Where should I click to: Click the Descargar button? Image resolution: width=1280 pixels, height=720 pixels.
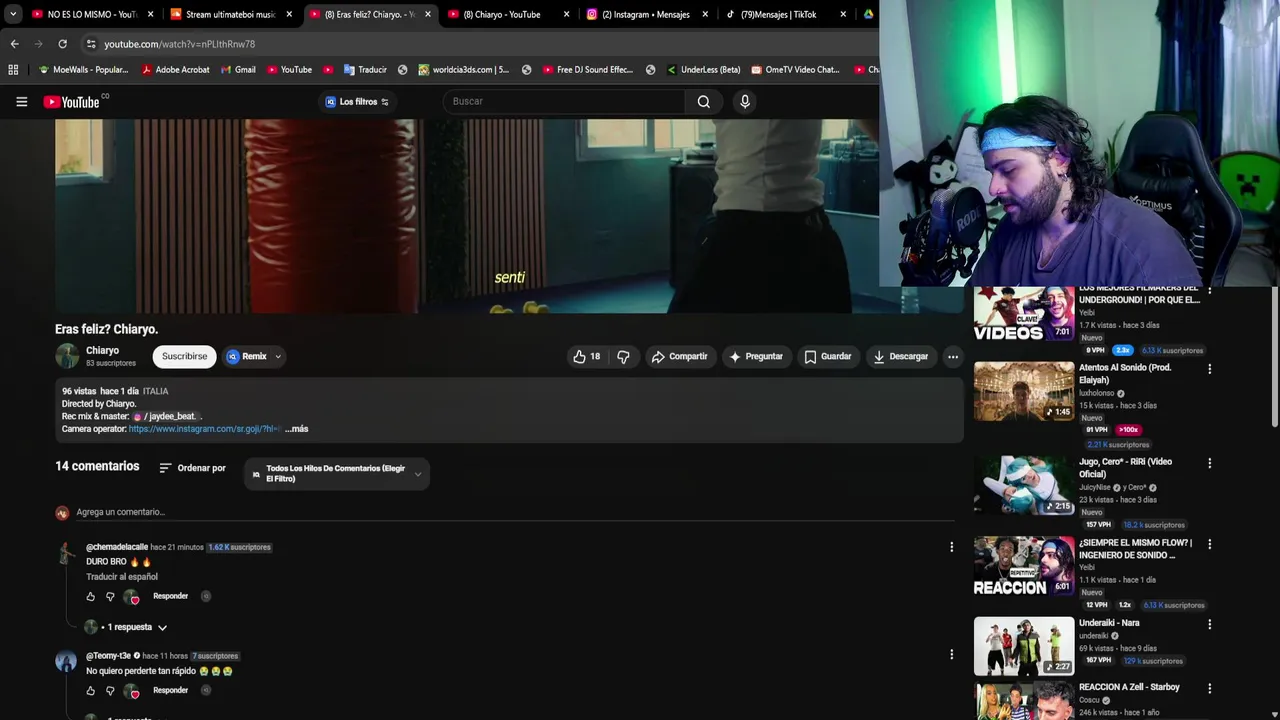[x=901, y=356]
